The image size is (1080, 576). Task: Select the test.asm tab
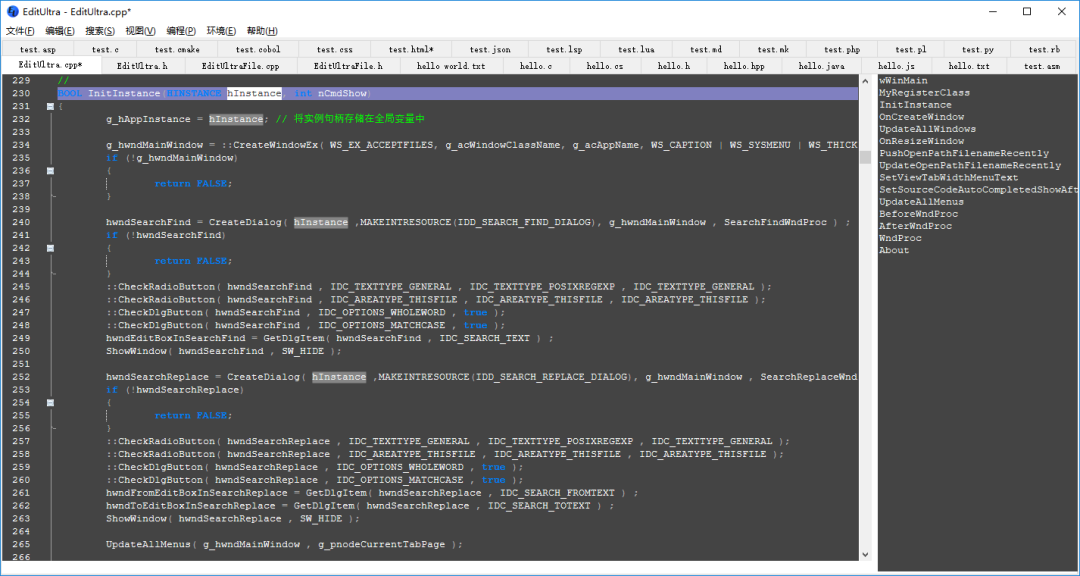(1041, 66)
